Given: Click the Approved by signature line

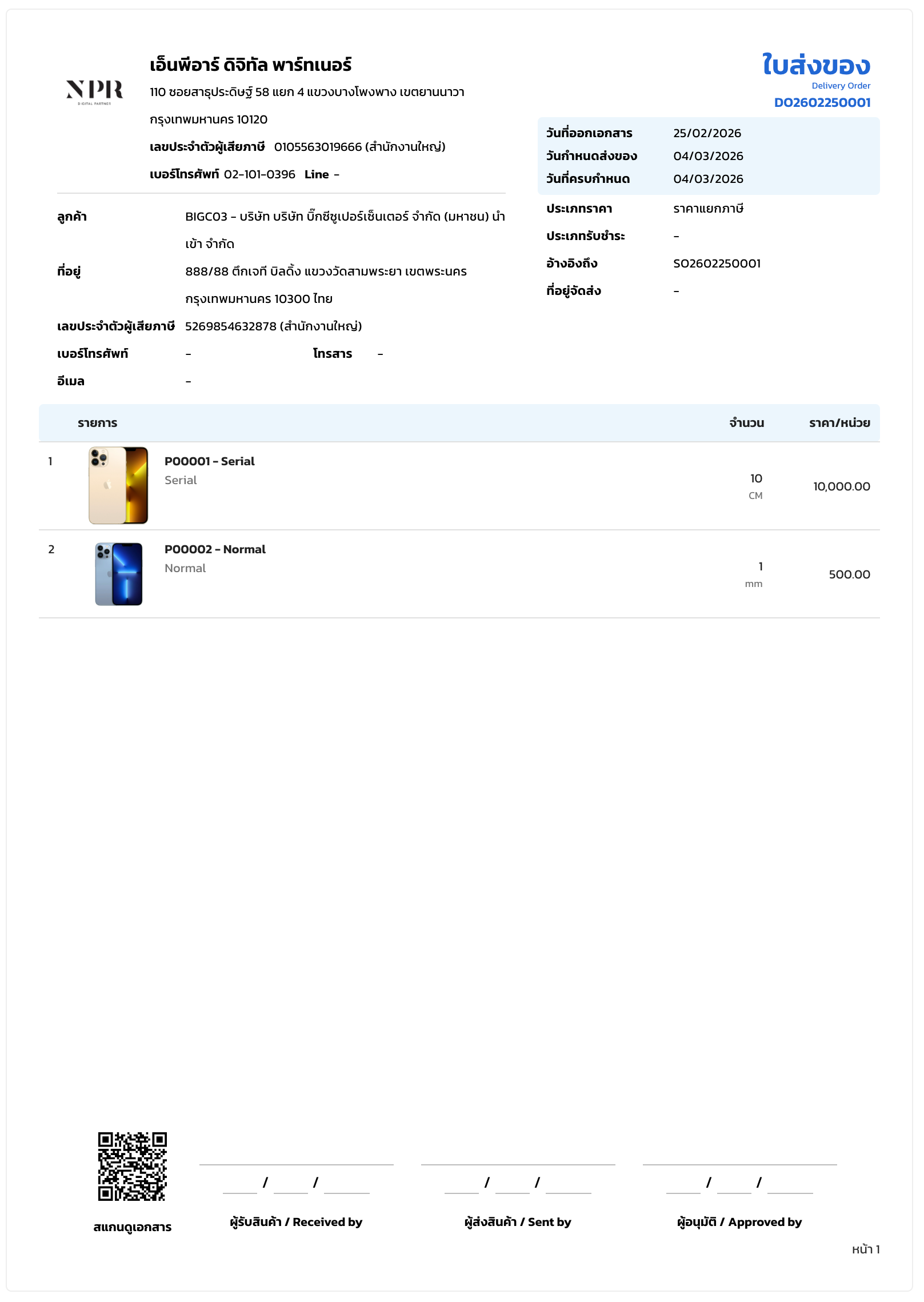Looking at the screenshot, I should pos(739,1163).
